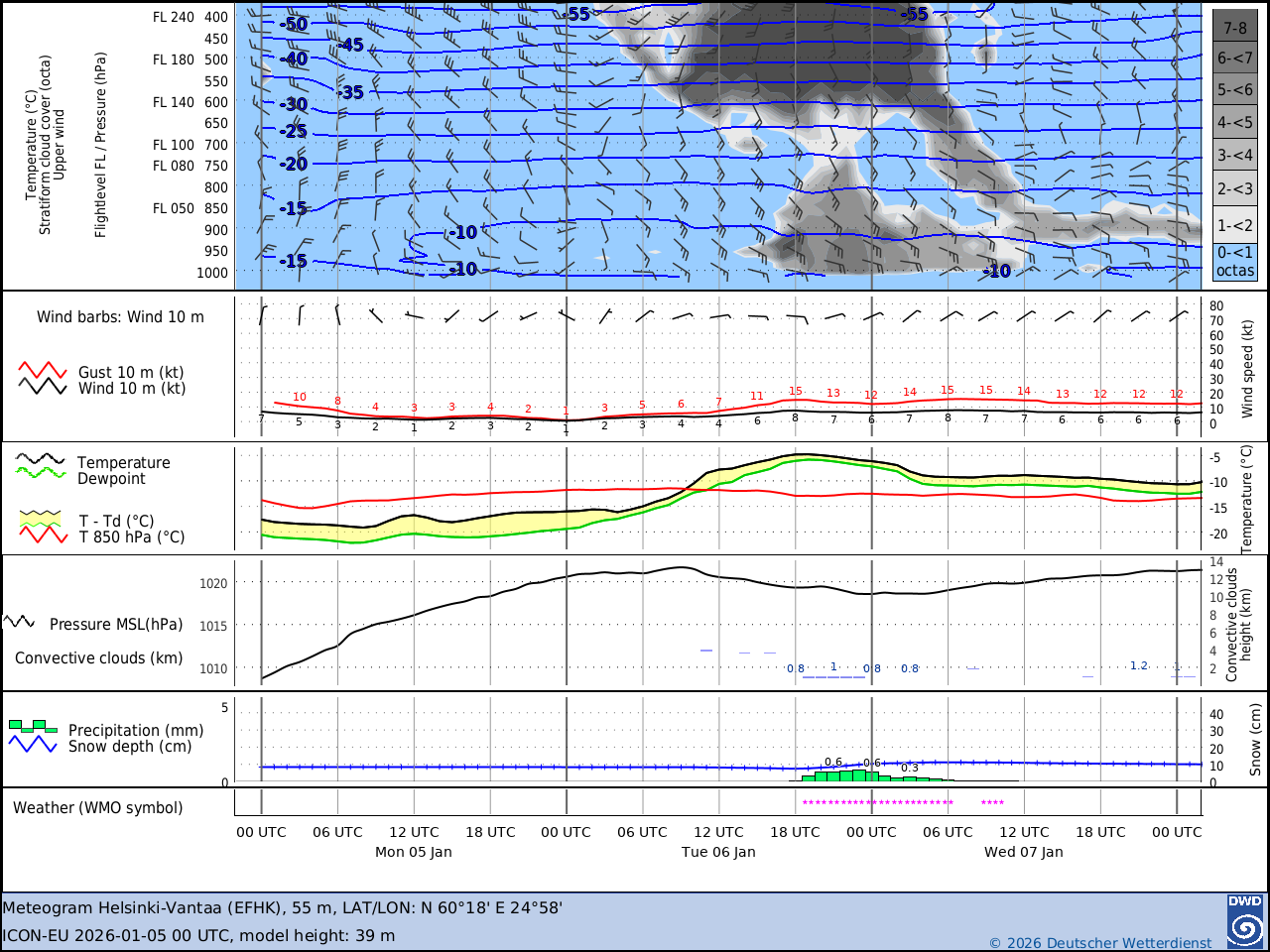Click the Precipitation (mm) label
Viewport: 1270px width, 952px height.
136,731
